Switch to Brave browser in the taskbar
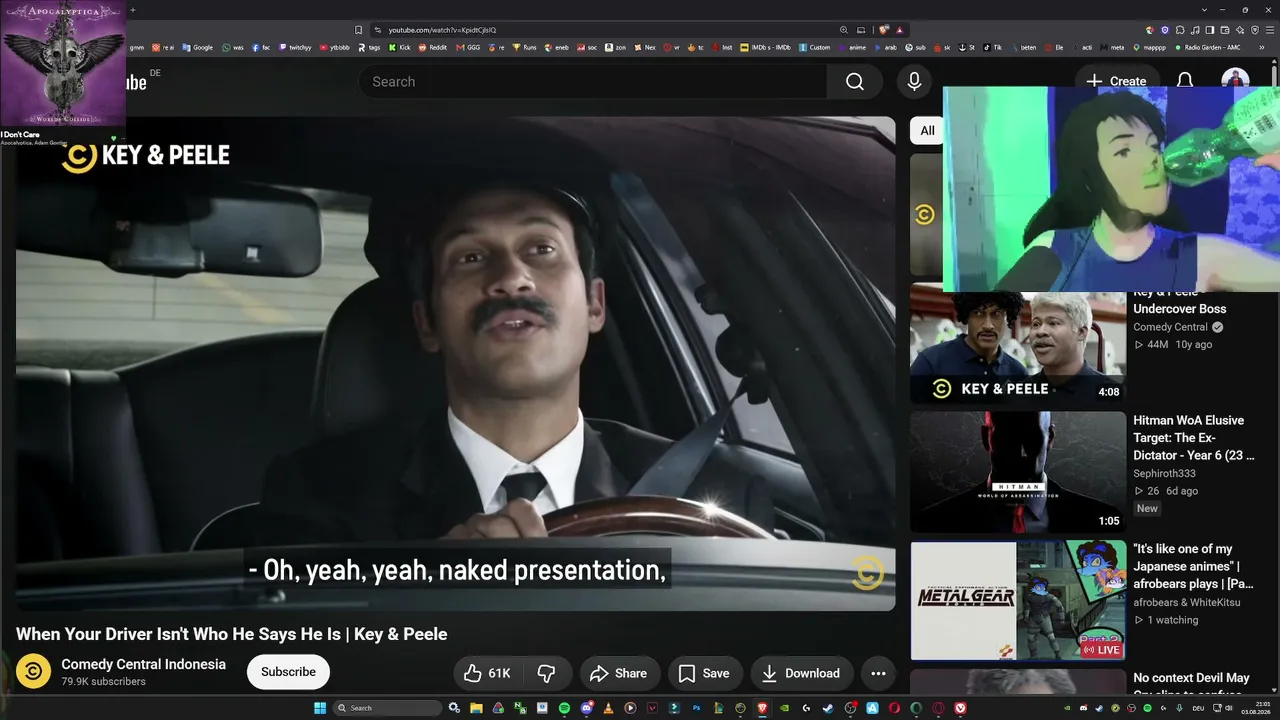Screen dimensions: 1280x720 (762, 708)
